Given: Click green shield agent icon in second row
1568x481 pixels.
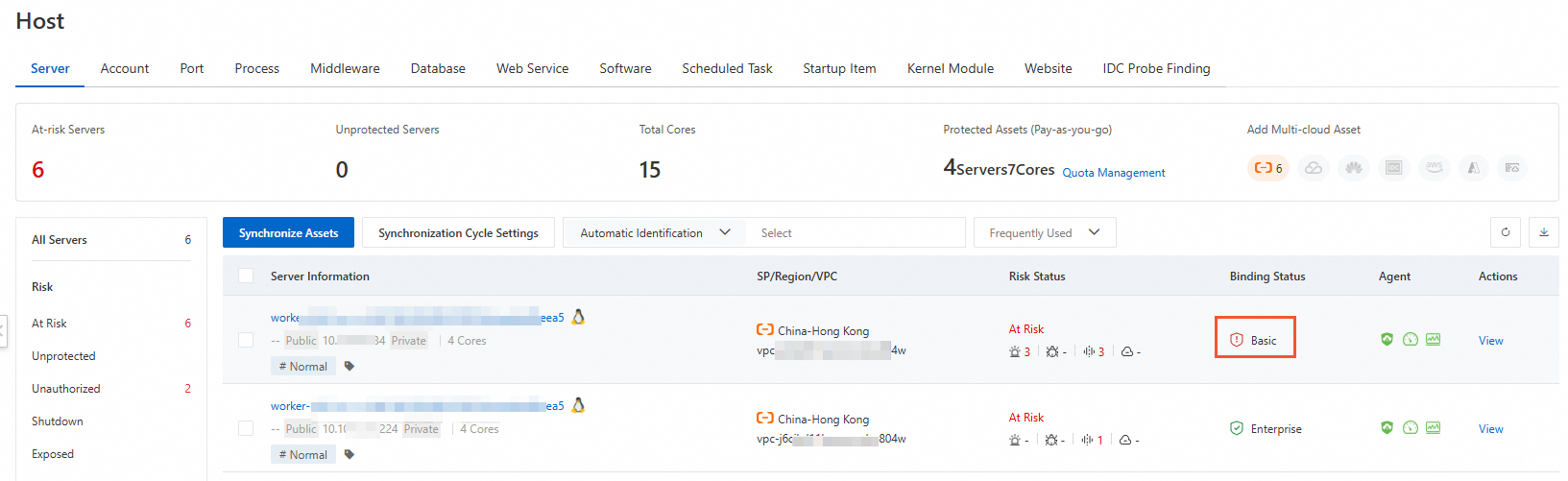Looking at the screenshot, I should pos(1387,428).
